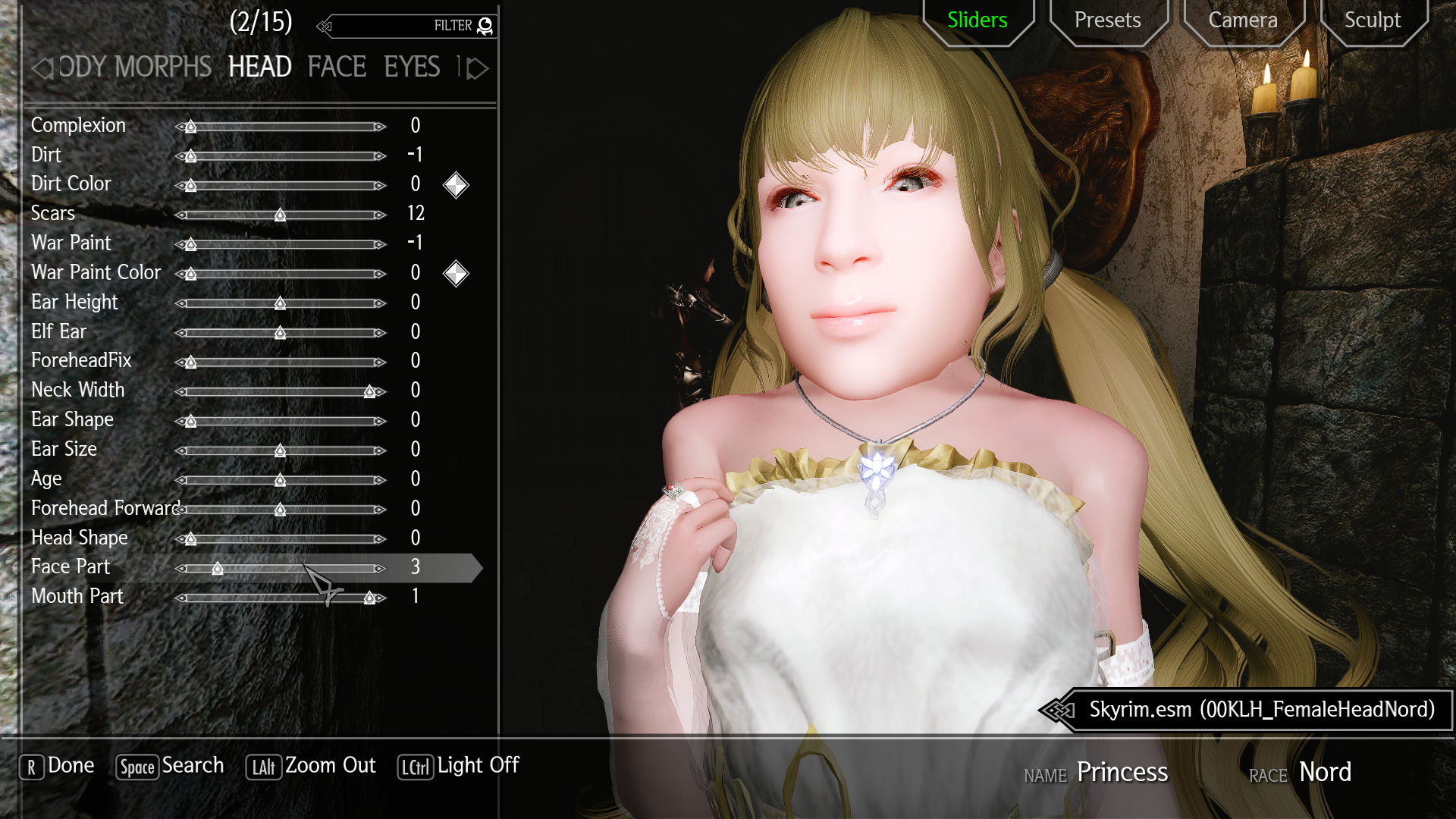Click the Search button label
Screen dimensions: 1456x819
(x=193, y=766)
